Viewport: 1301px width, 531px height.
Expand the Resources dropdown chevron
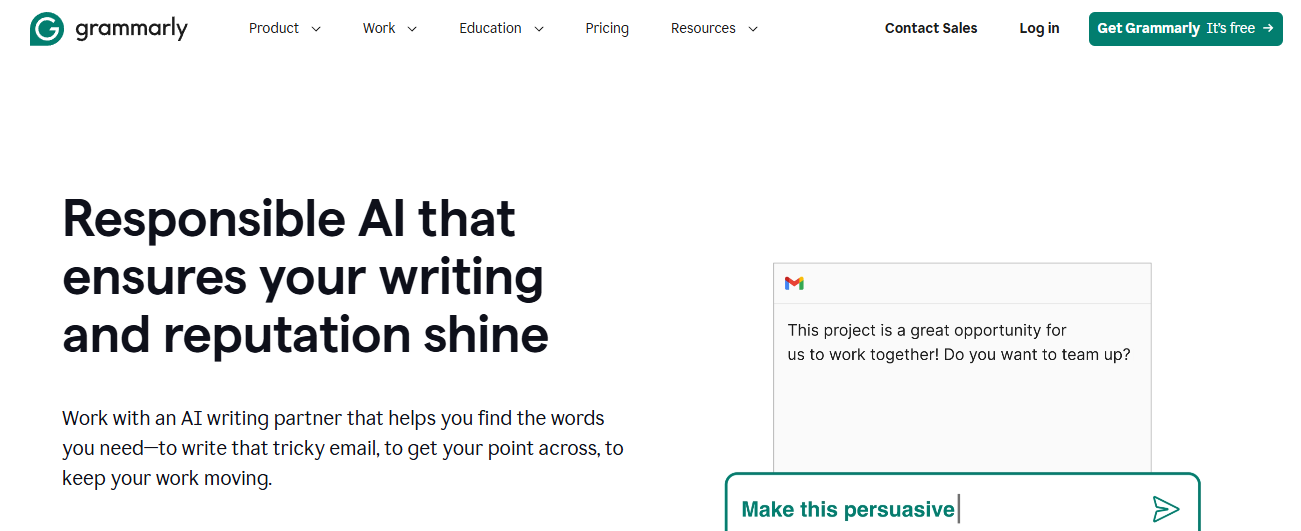(x=753, y=29)
